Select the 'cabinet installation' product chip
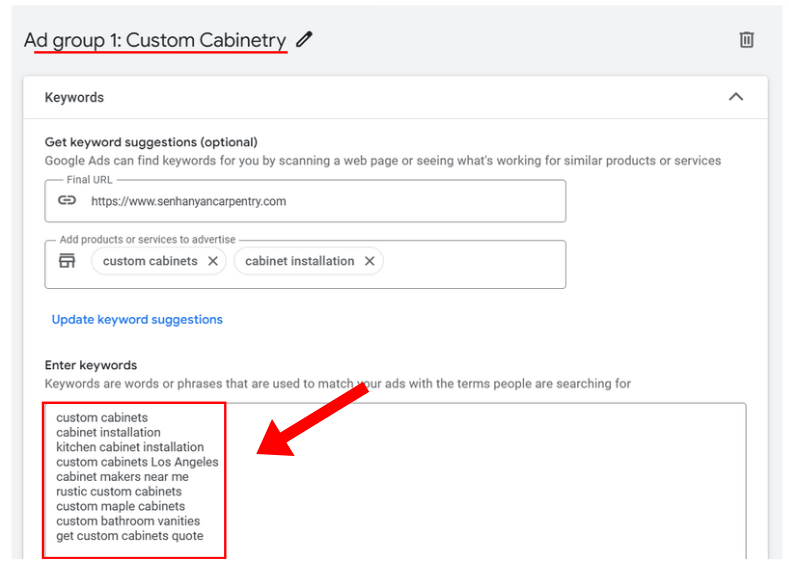The height and width of the screenshot is (580, 789). point(299,261)
